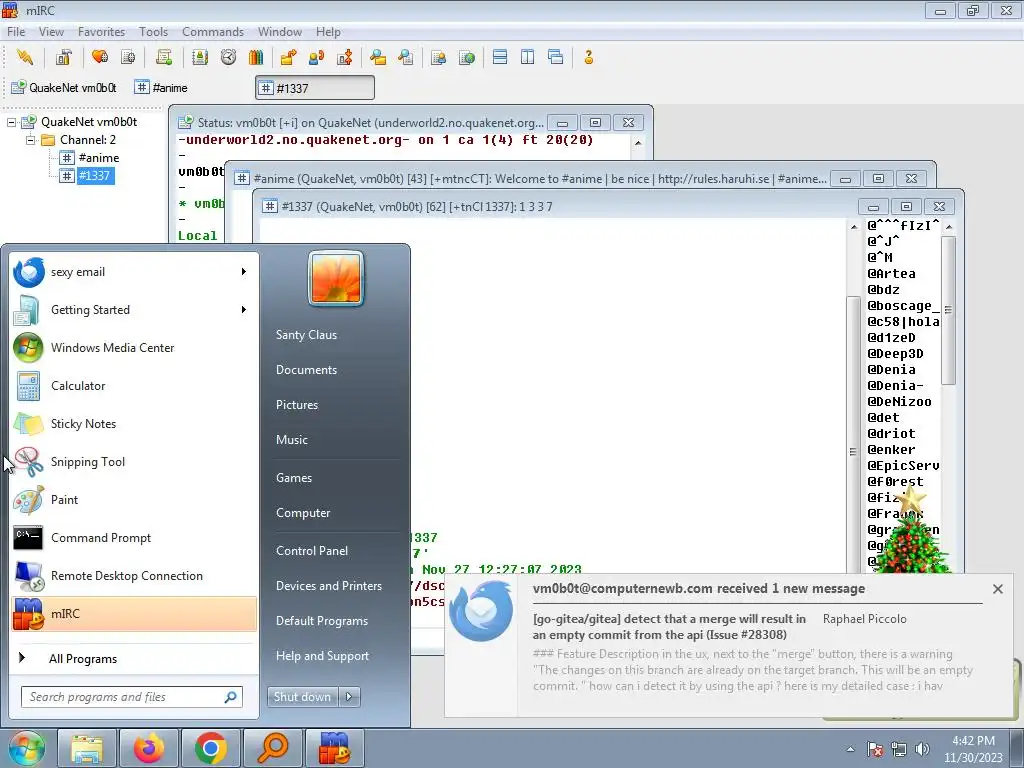Viewport: 1024px width, 768px height.
Task: Click the About mIRC question-mark icon
Action: [x=588, y=57]
